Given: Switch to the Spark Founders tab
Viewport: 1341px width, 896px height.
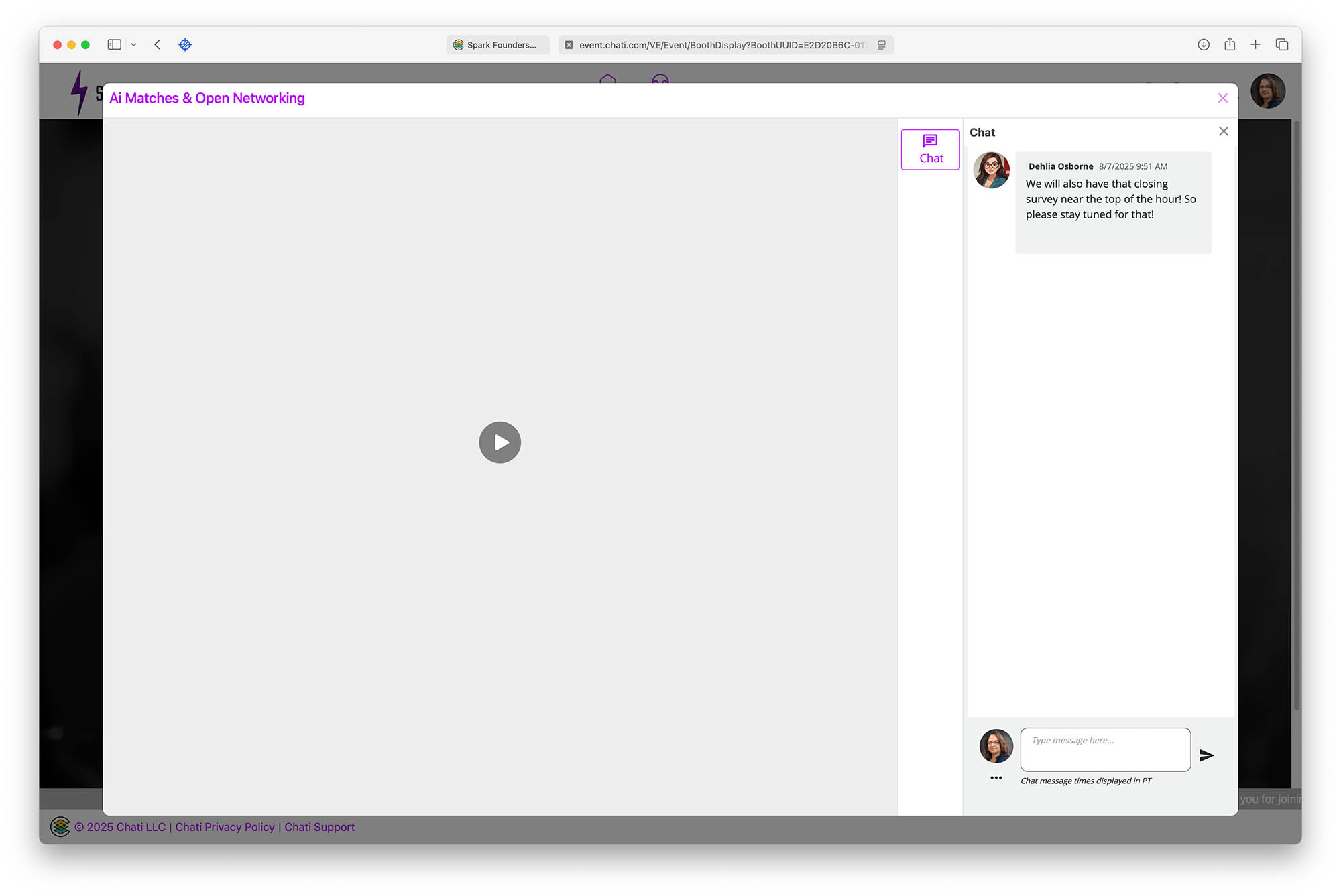Looking at the screenshot, I should (498, 45).
